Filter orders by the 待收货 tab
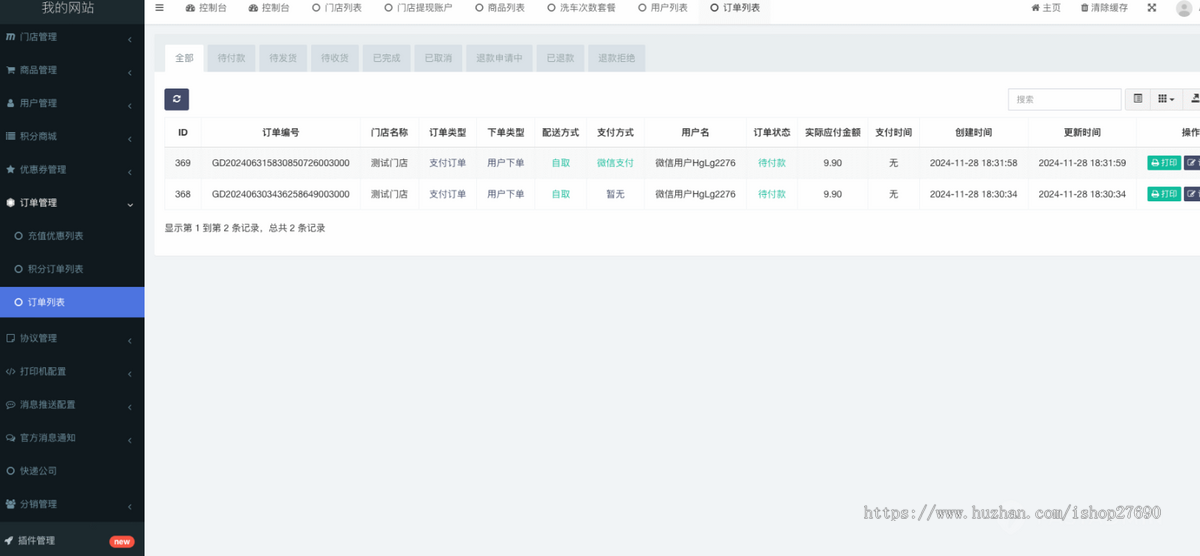 click(335, 58)
